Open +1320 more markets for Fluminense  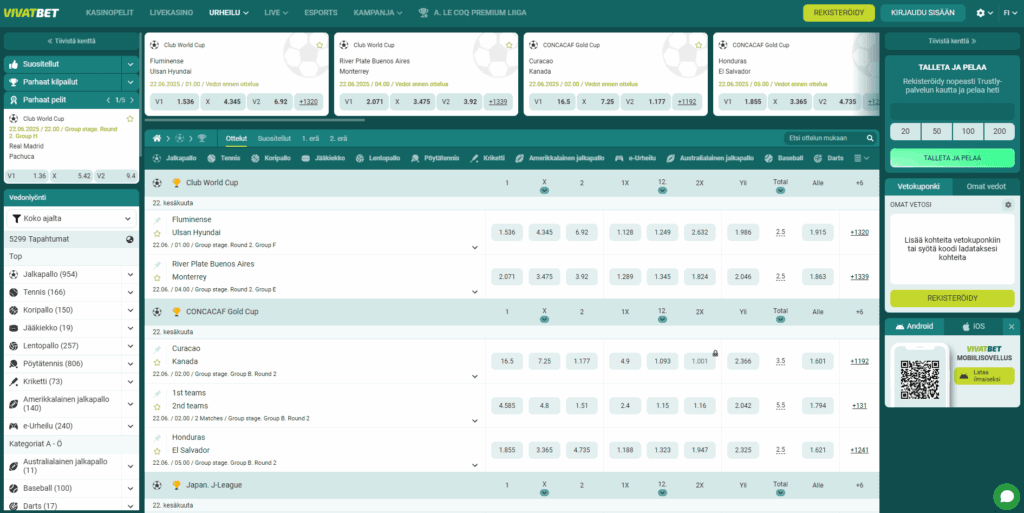pos(859,232)
